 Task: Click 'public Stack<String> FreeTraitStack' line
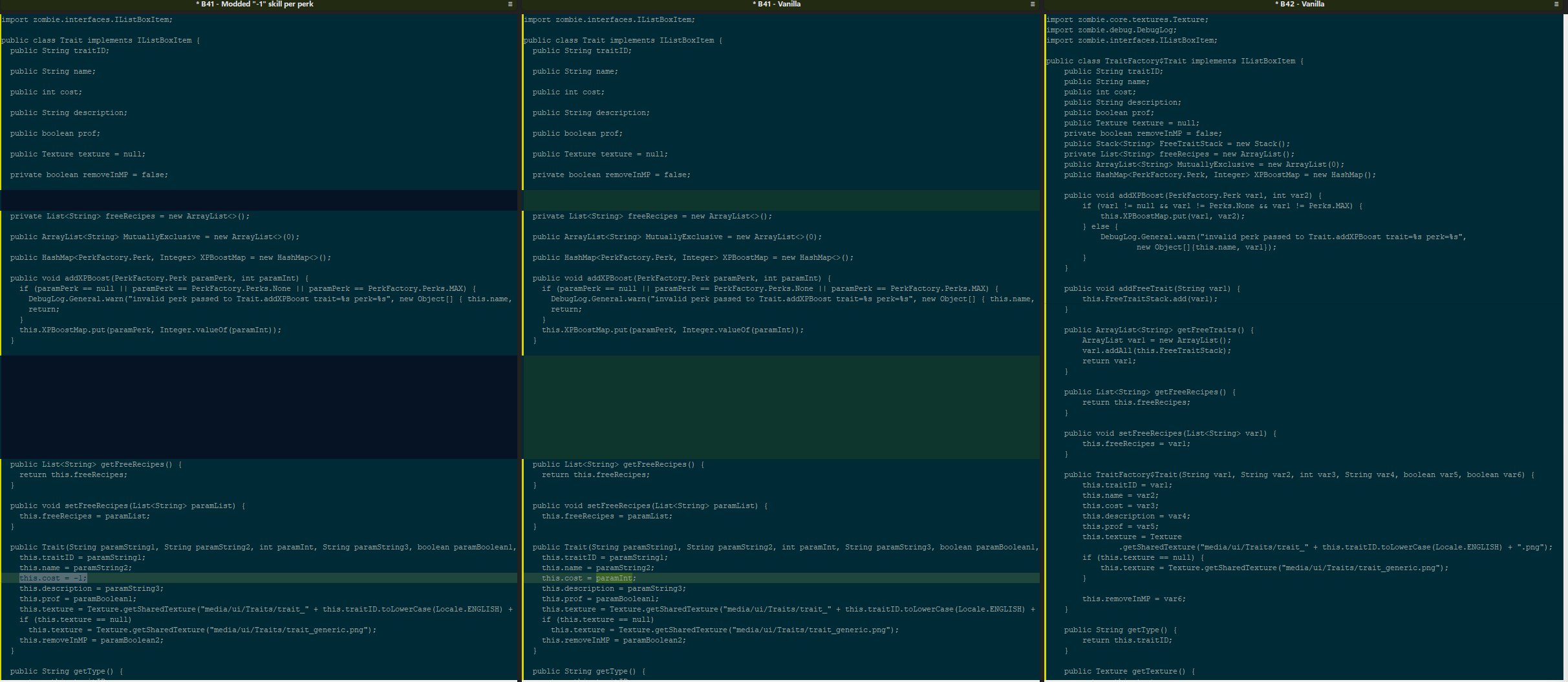click(x=1177, y=144)
